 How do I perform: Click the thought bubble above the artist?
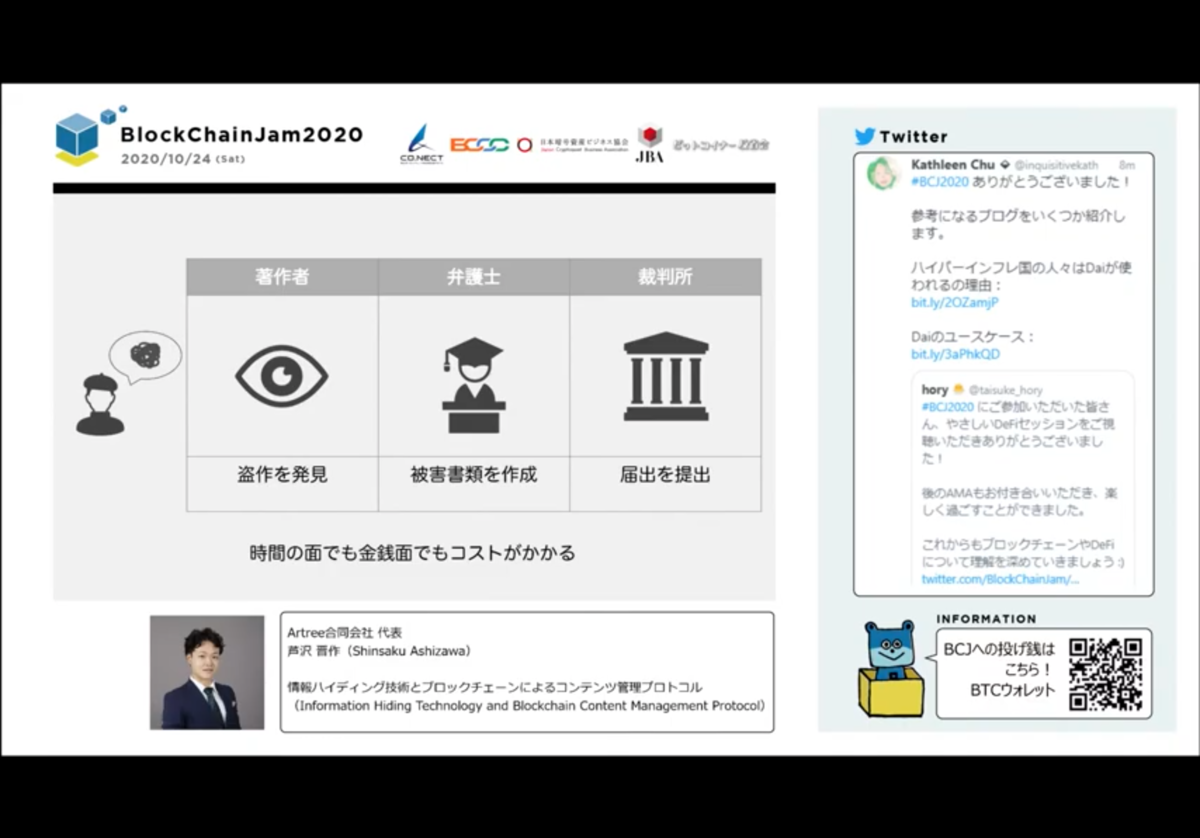pyautogui.click(x=145, y=357)
